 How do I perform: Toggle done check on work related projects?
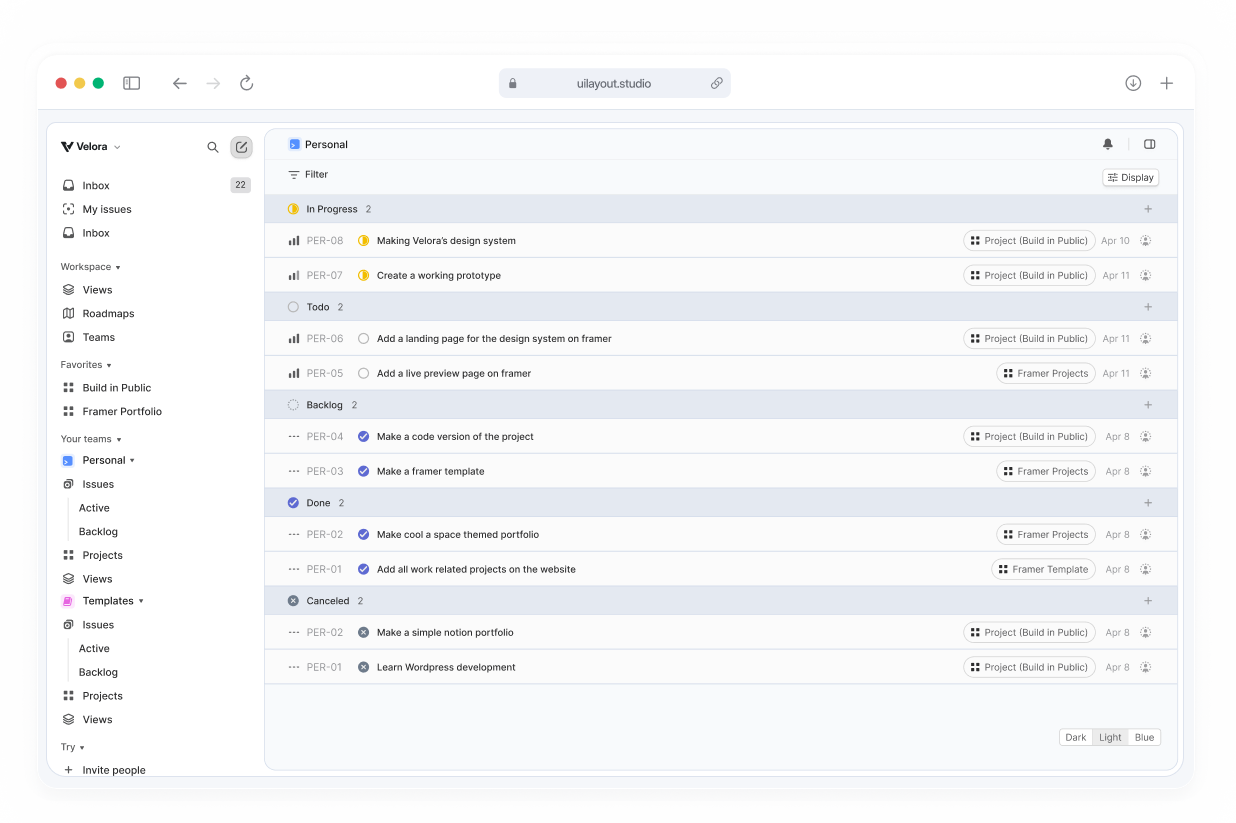click(x=364, y=570)
